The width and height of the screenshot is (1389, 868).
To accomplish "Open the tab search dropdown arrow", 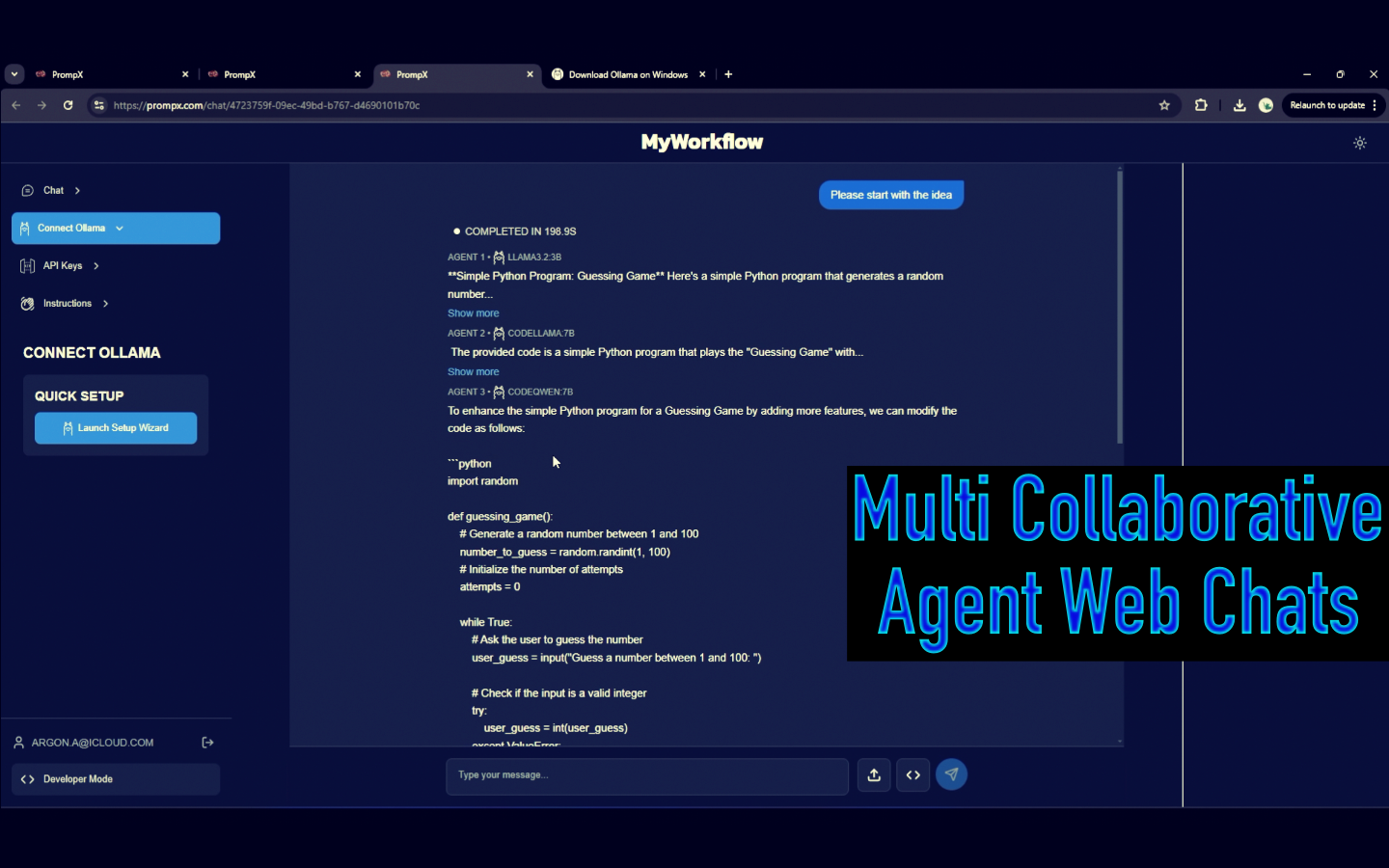I will point(14,74).
